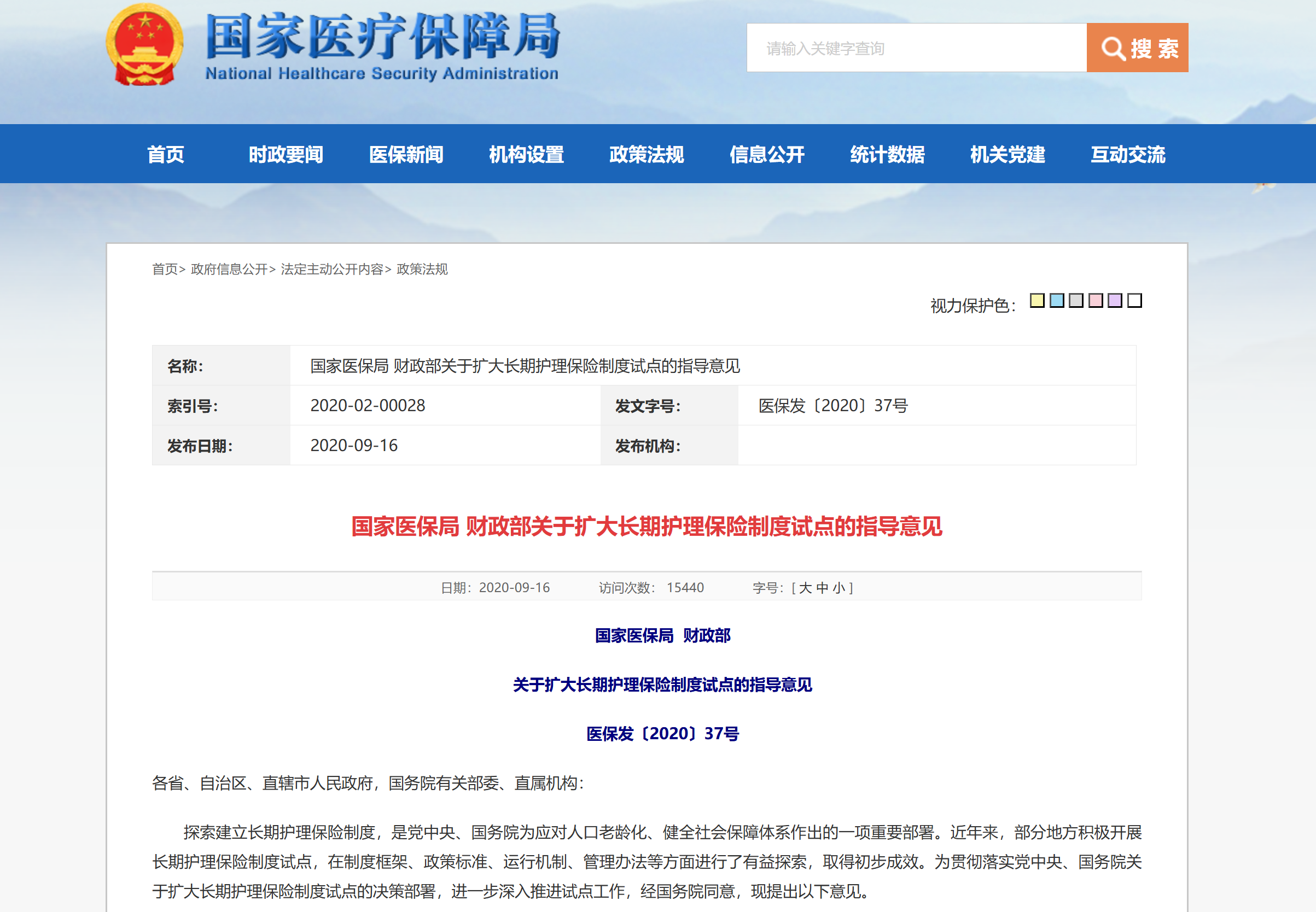Click the 索引号 label cell
This screenshot has width=1316, height=912.
pyautogui.click(x=221, y=406)
